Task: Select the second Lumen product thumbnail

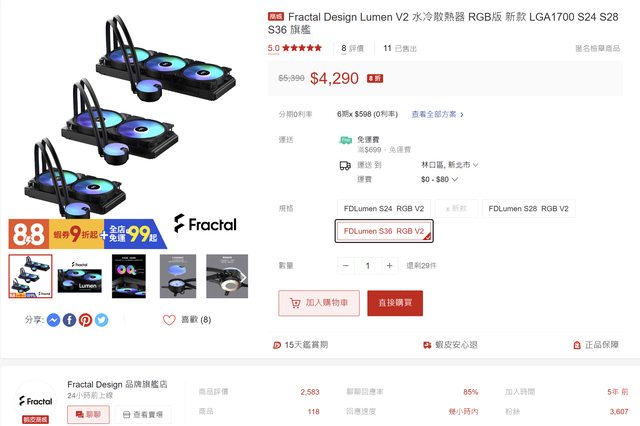Action: point(80,276)
